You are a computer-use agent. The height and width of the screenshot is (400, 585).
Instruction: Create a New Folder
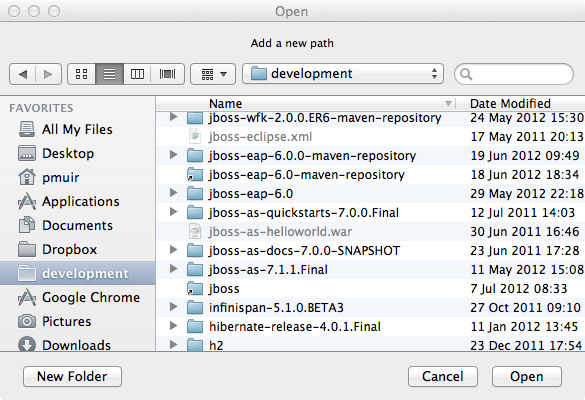click(x=72, y=376)
